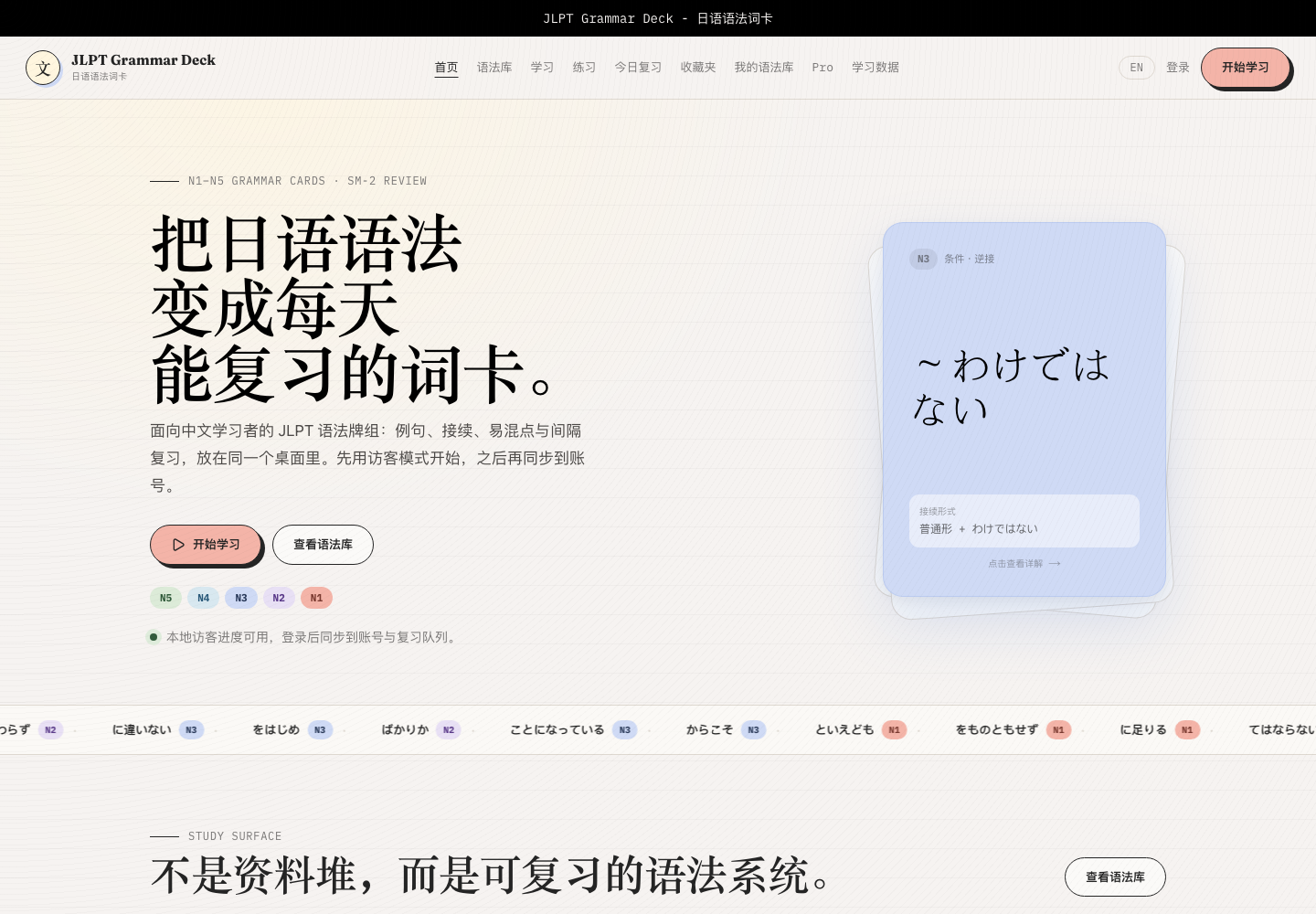
Task: Click the 条件 · 逆接 card tag
Action: 970,260
